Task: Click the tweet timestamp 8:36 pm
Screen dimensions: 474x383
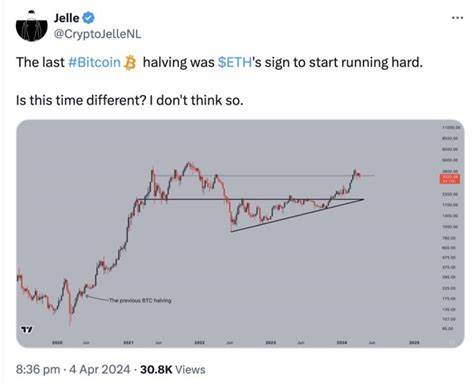Action: pyautogui.click(x=38, y=369)
